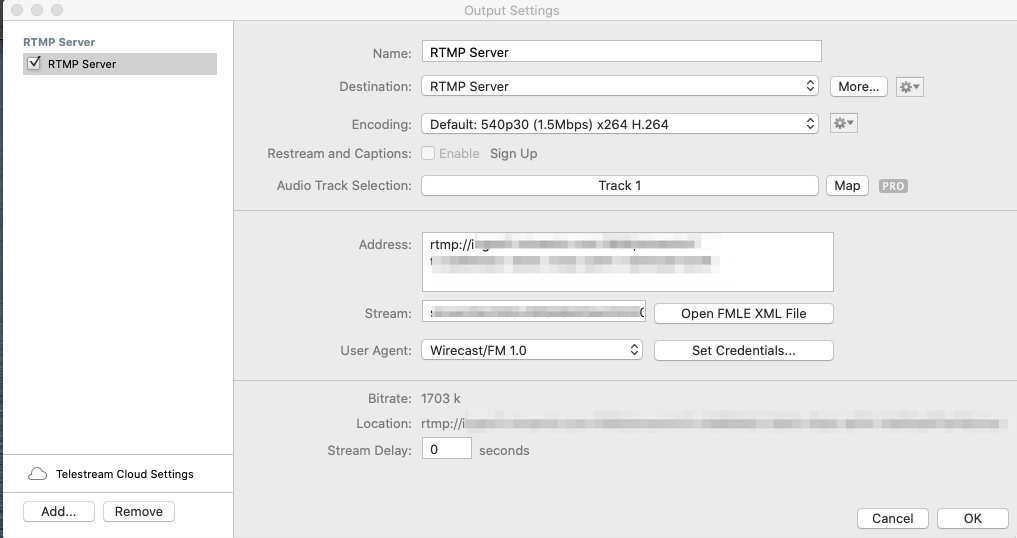
Task: Open the Encoding preset dropdown
Action: [620, 123]
